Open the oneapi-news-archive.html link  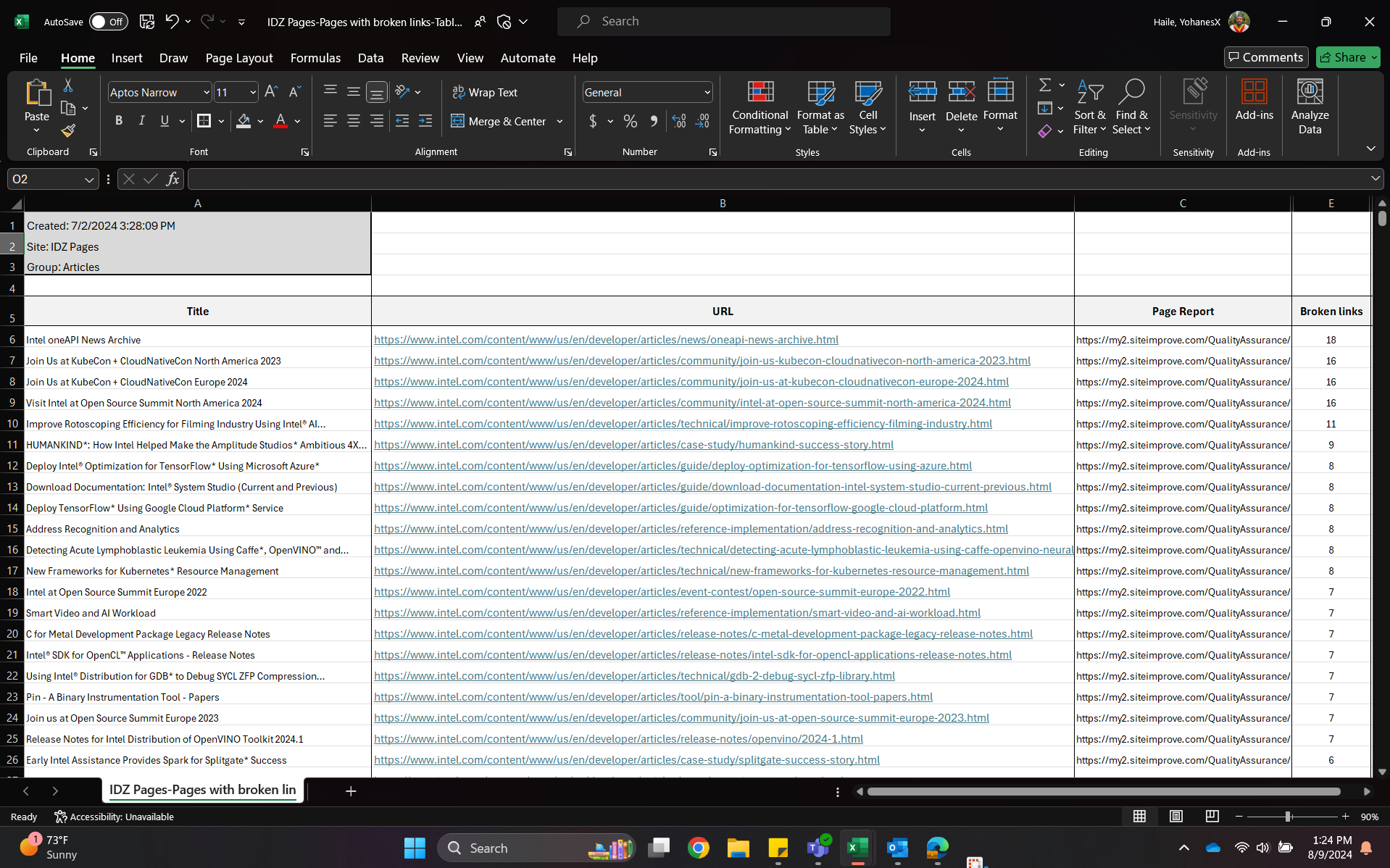click(606, 340)
